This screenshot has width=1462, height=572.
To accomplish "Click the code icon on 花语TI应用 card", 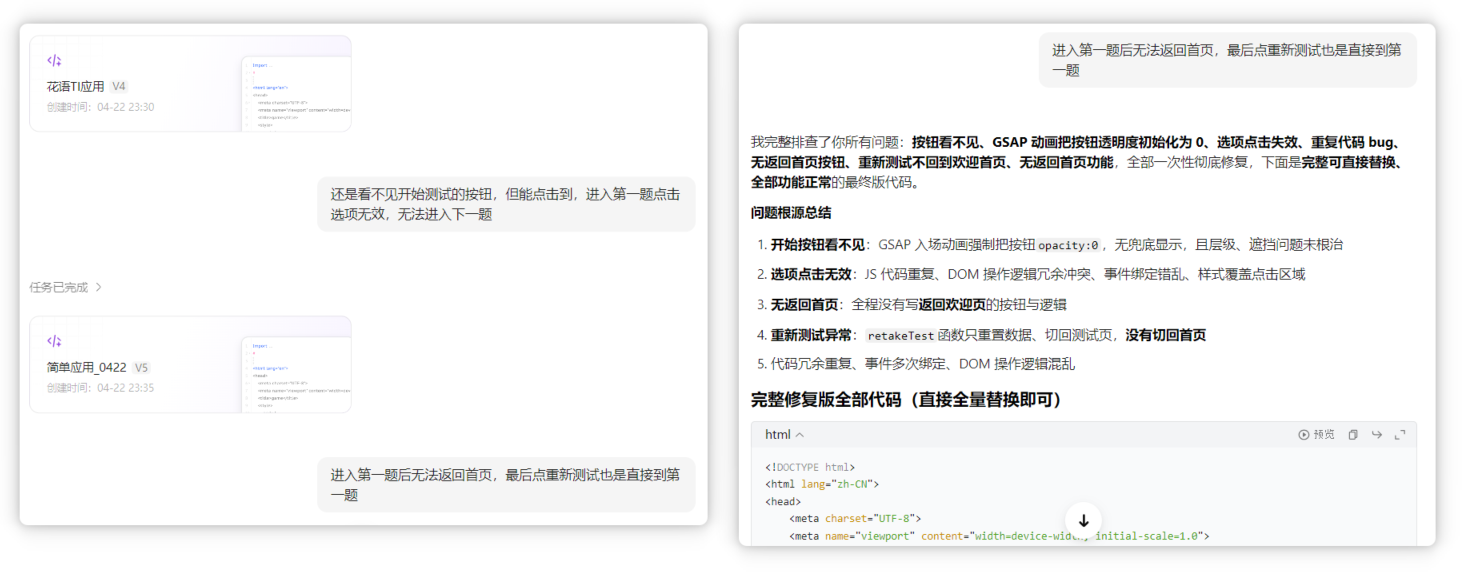I will point(54,60).
